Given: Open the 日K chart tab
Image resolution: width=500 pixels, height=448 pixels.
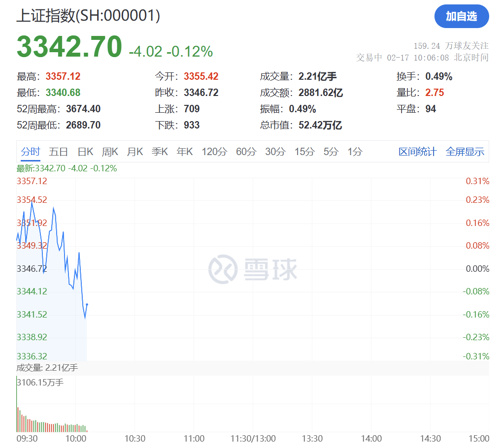Looking at the screenshot, I should 85,152.
